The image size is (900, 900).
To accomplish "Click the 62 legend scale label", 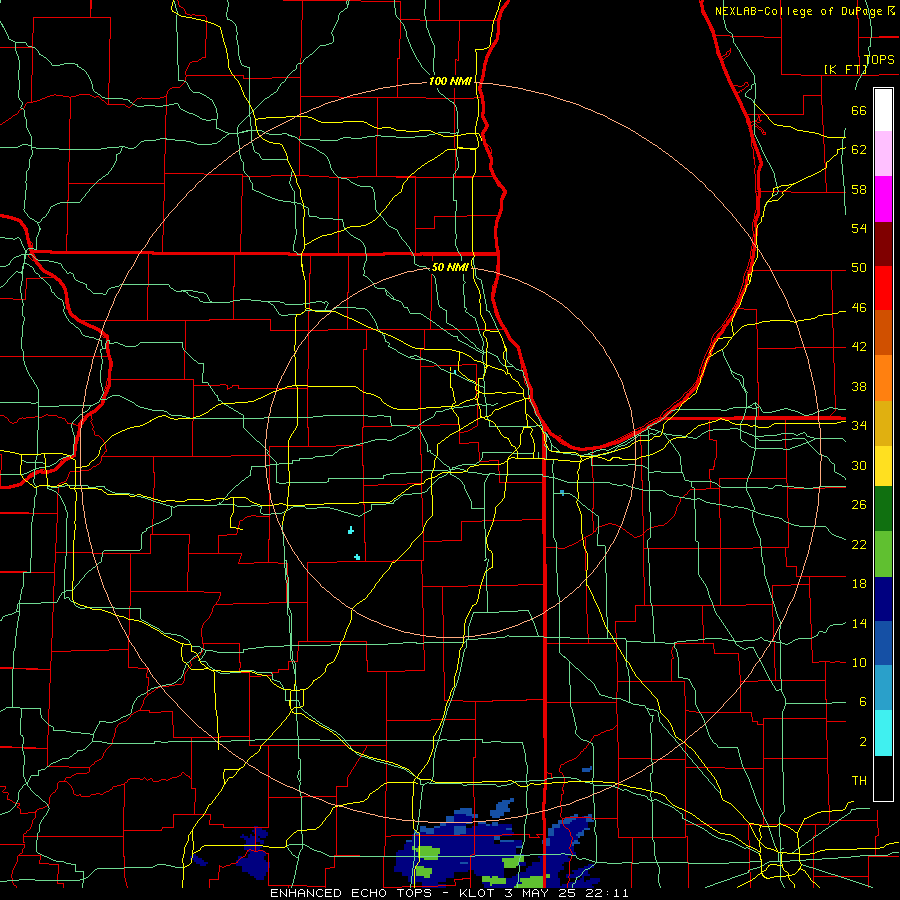I will tap(859, 150).
